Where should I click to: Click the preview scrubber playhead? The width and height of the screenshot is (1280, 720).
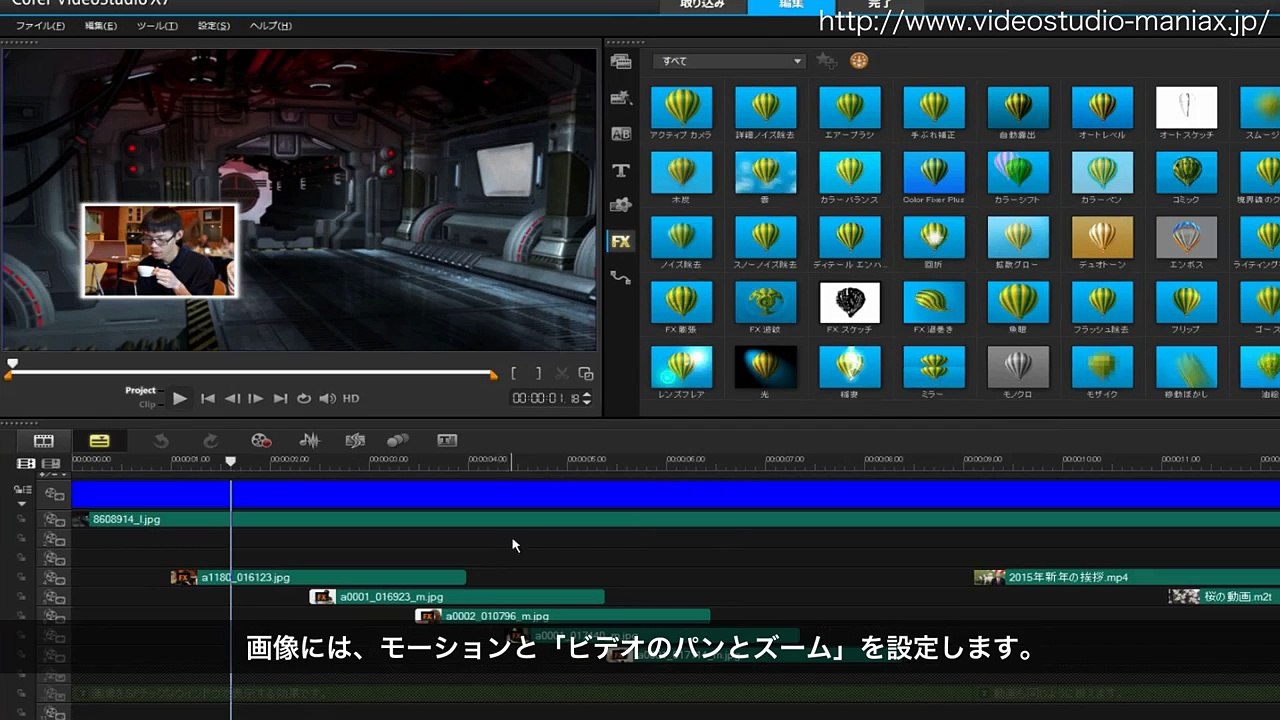pos(12,364)
